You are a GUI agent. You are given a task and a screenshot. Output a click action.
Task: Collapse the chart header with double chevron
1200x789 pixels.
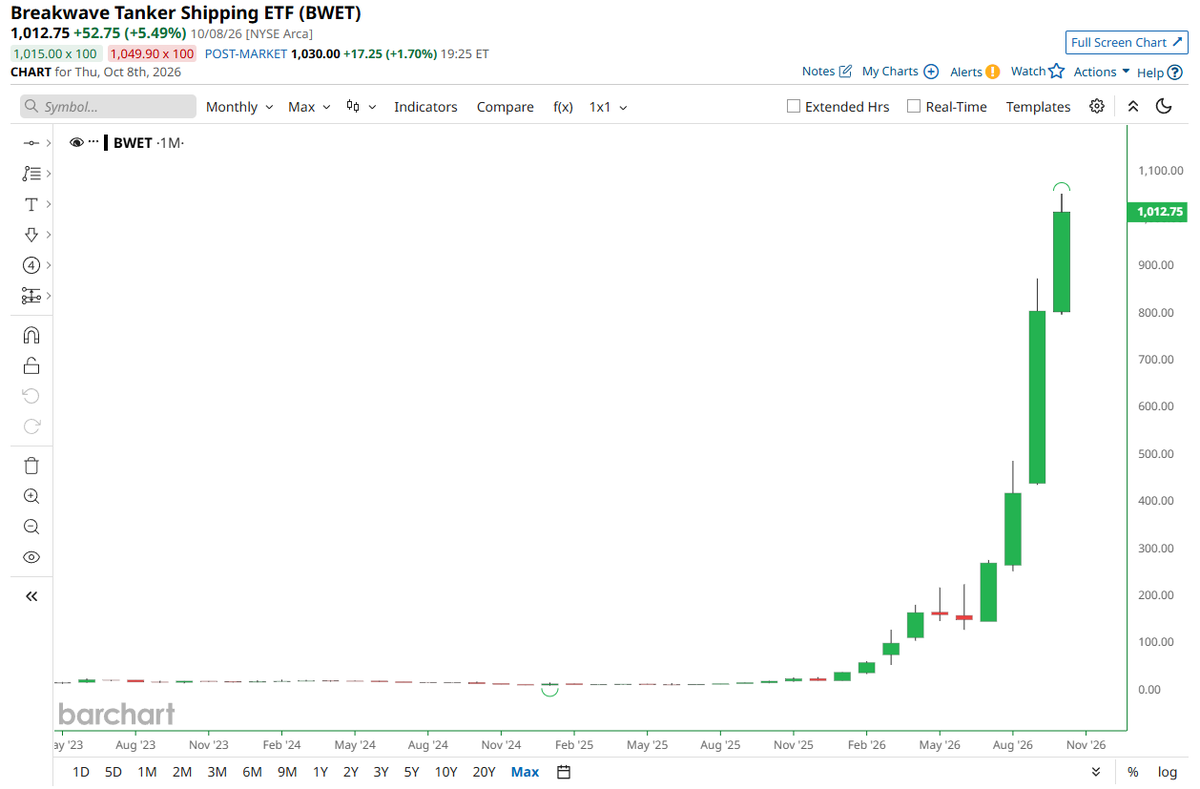pos(1132,106)
